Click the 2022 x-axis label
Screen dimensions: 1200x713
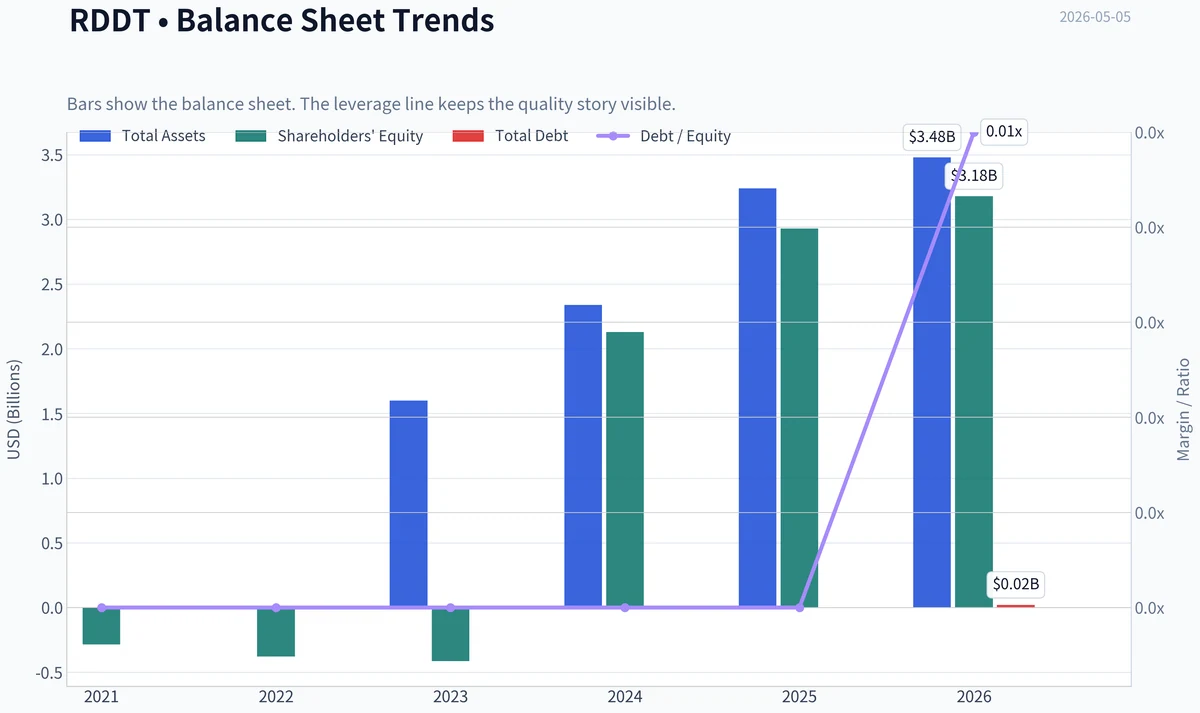[276, 697]
